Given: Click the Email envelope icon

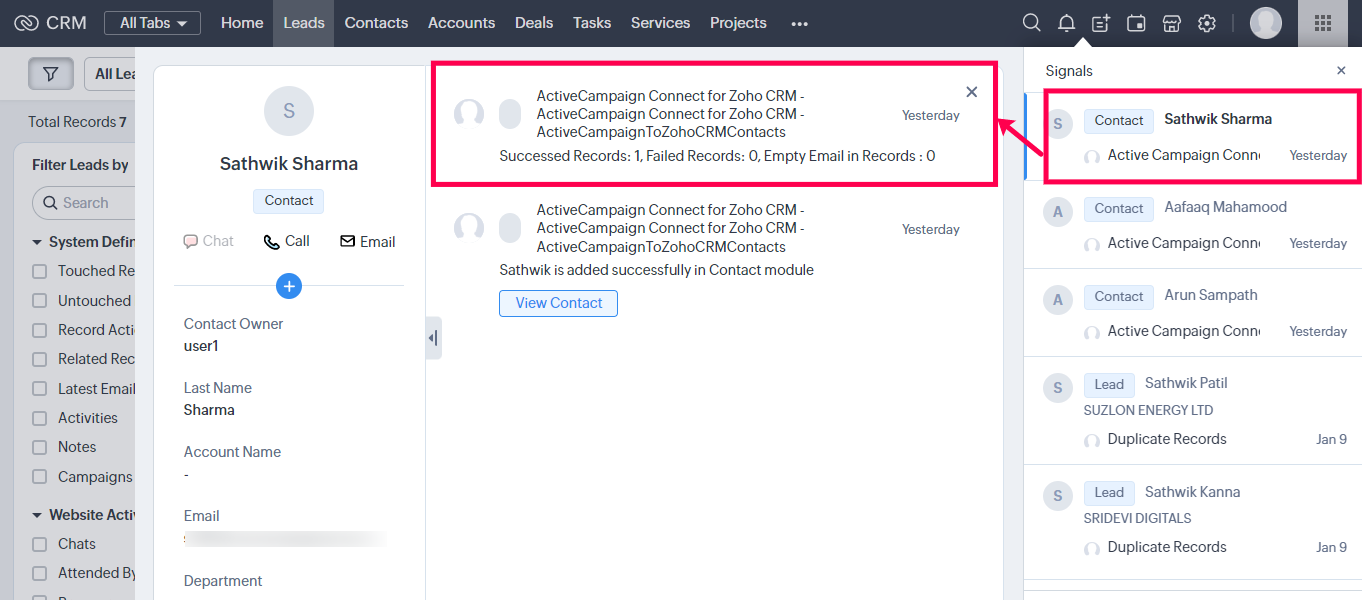Looking at the screenshot, I should coord(347,242).
